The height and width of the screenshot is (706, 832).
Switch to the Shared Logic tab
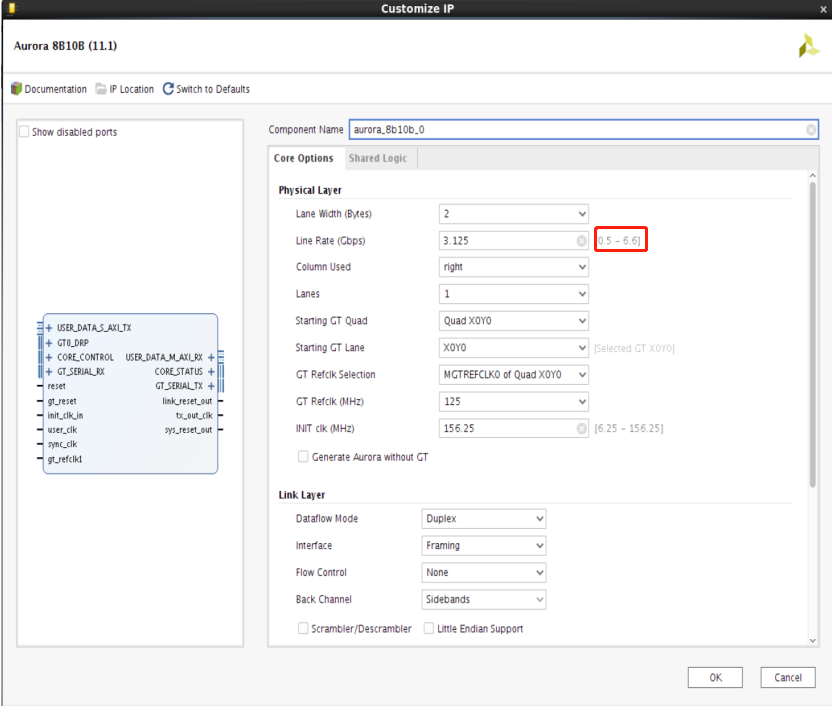pos(378,158)
